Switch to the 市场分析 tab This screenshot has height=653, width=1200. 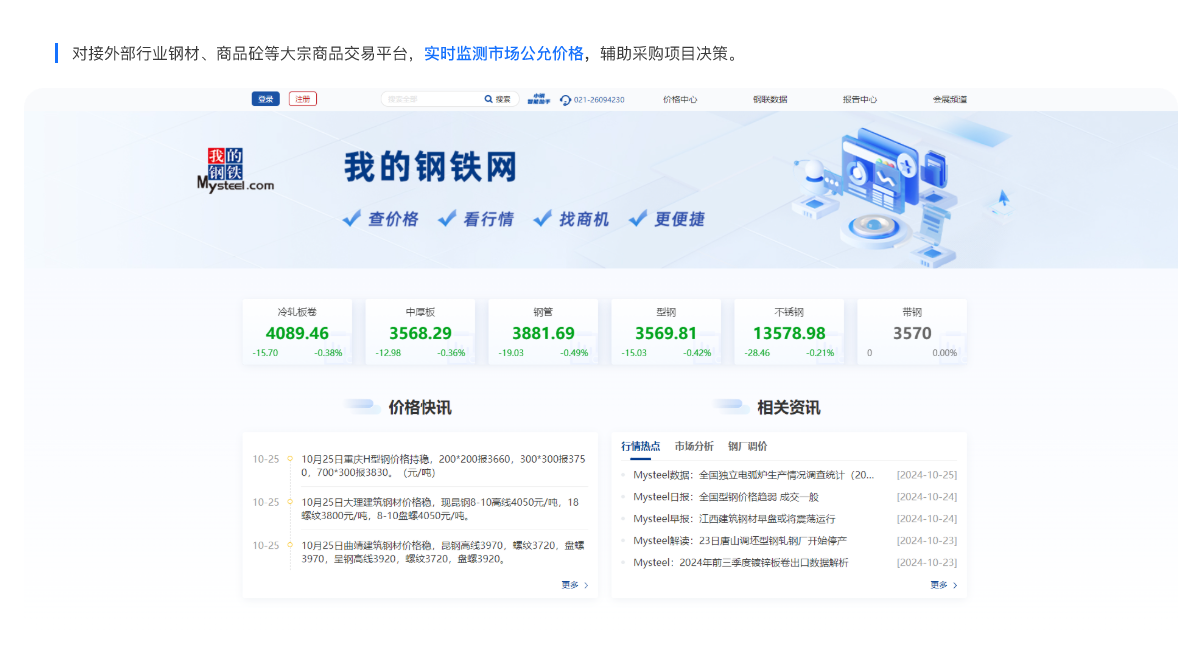point(694,446)
